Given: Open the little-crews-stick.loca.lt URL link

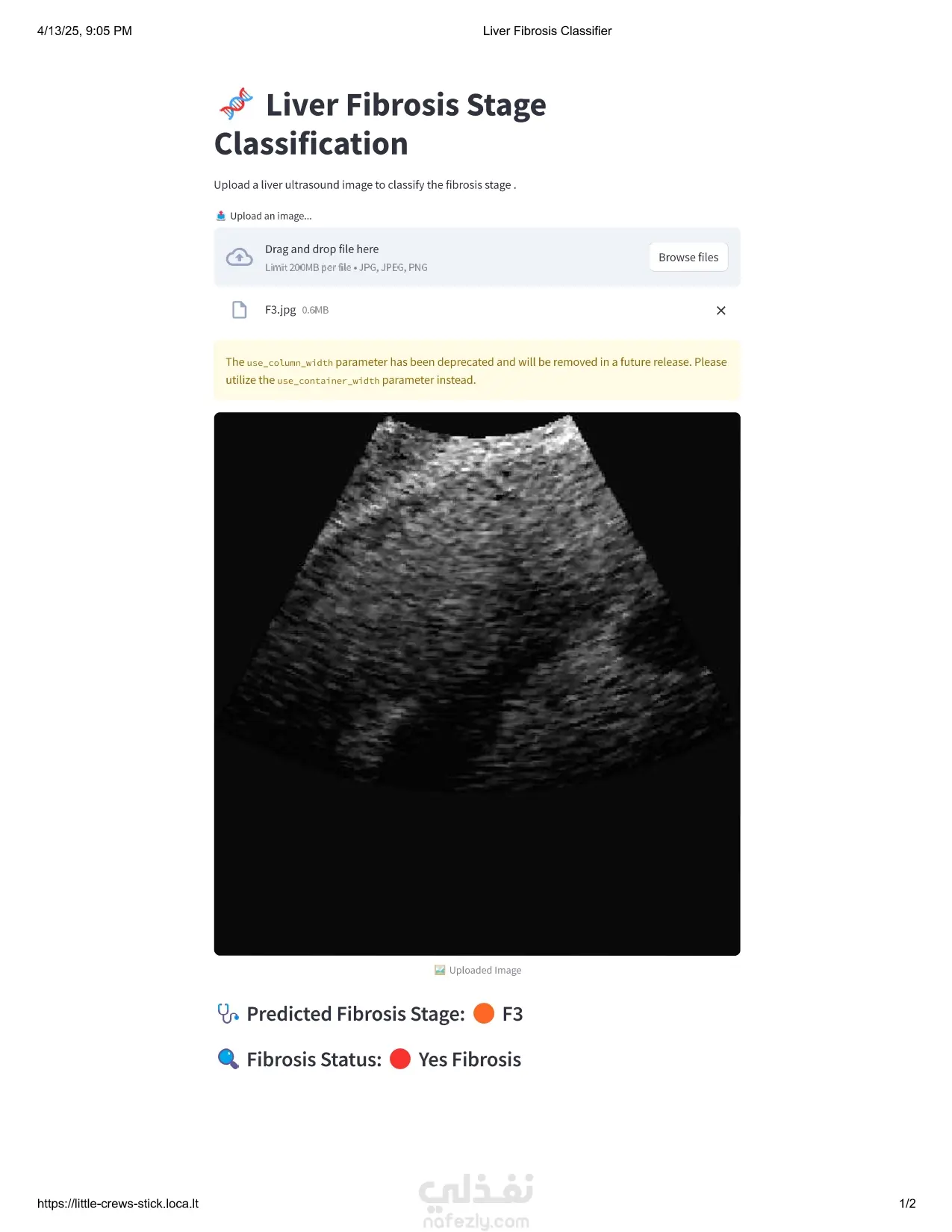Looking at the screenshot, I should click(x=118, y=1204).
